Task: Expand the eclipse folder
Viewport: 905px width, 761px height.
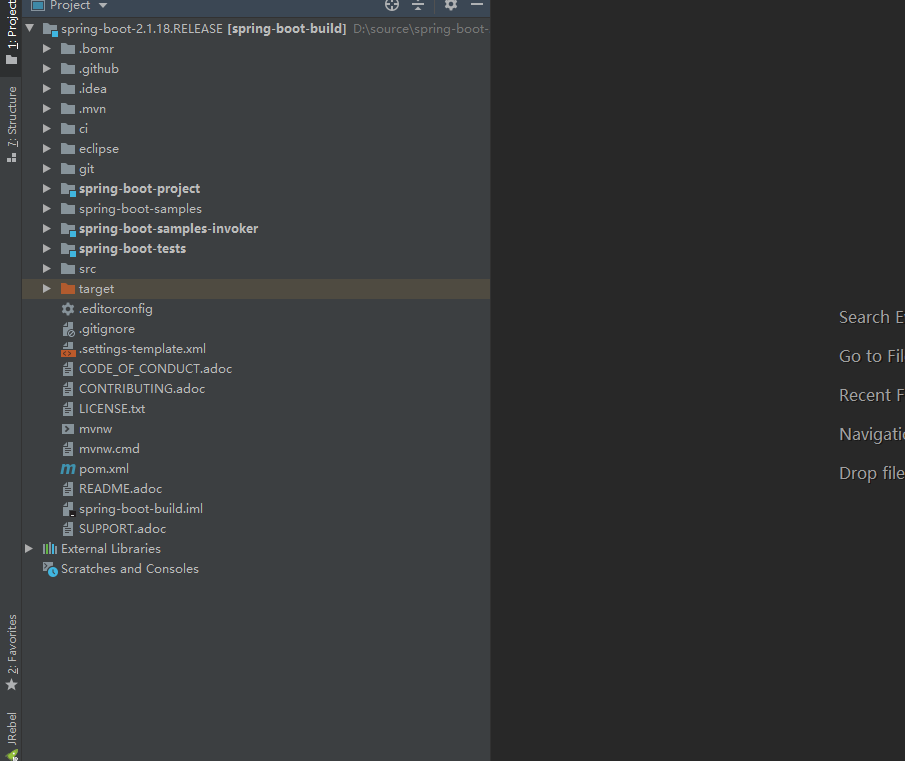Action: tap(47, 148)
